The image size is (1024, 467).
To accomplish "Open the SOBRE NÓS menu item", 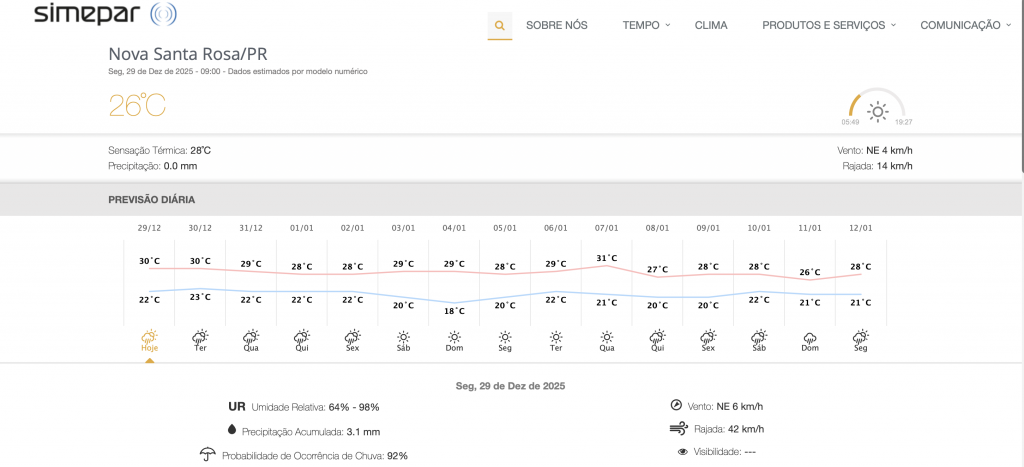I will [x=556, y=25].
